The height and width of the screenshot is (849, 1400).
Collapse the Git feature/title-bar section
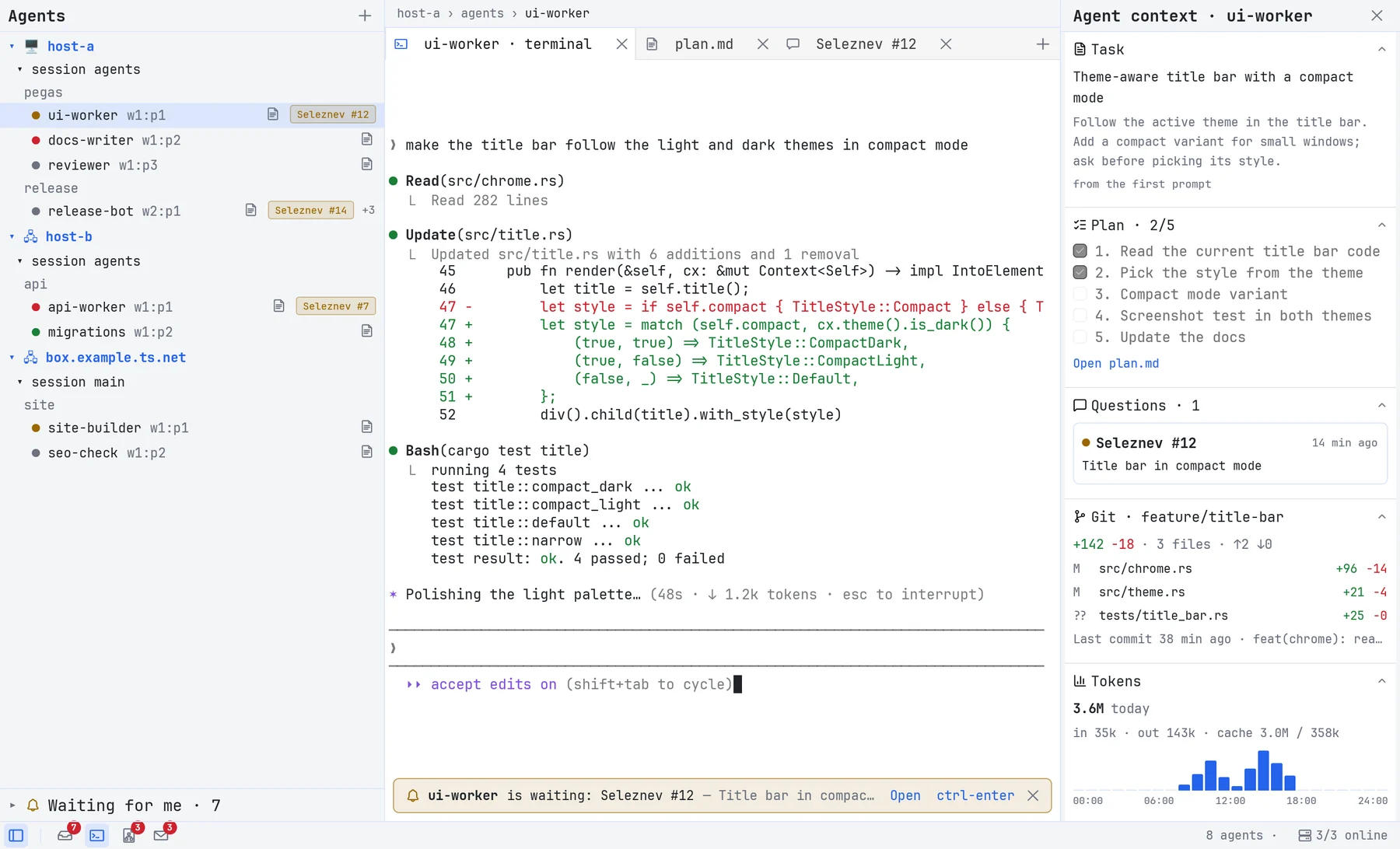1382,517
